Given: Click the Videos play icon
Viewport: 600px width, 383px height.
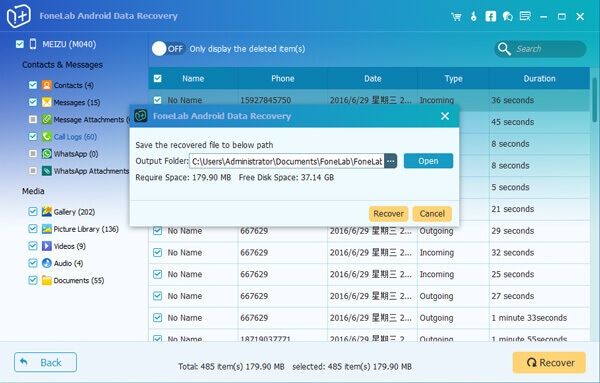Looking at the screenshot, I should (47, 246).
